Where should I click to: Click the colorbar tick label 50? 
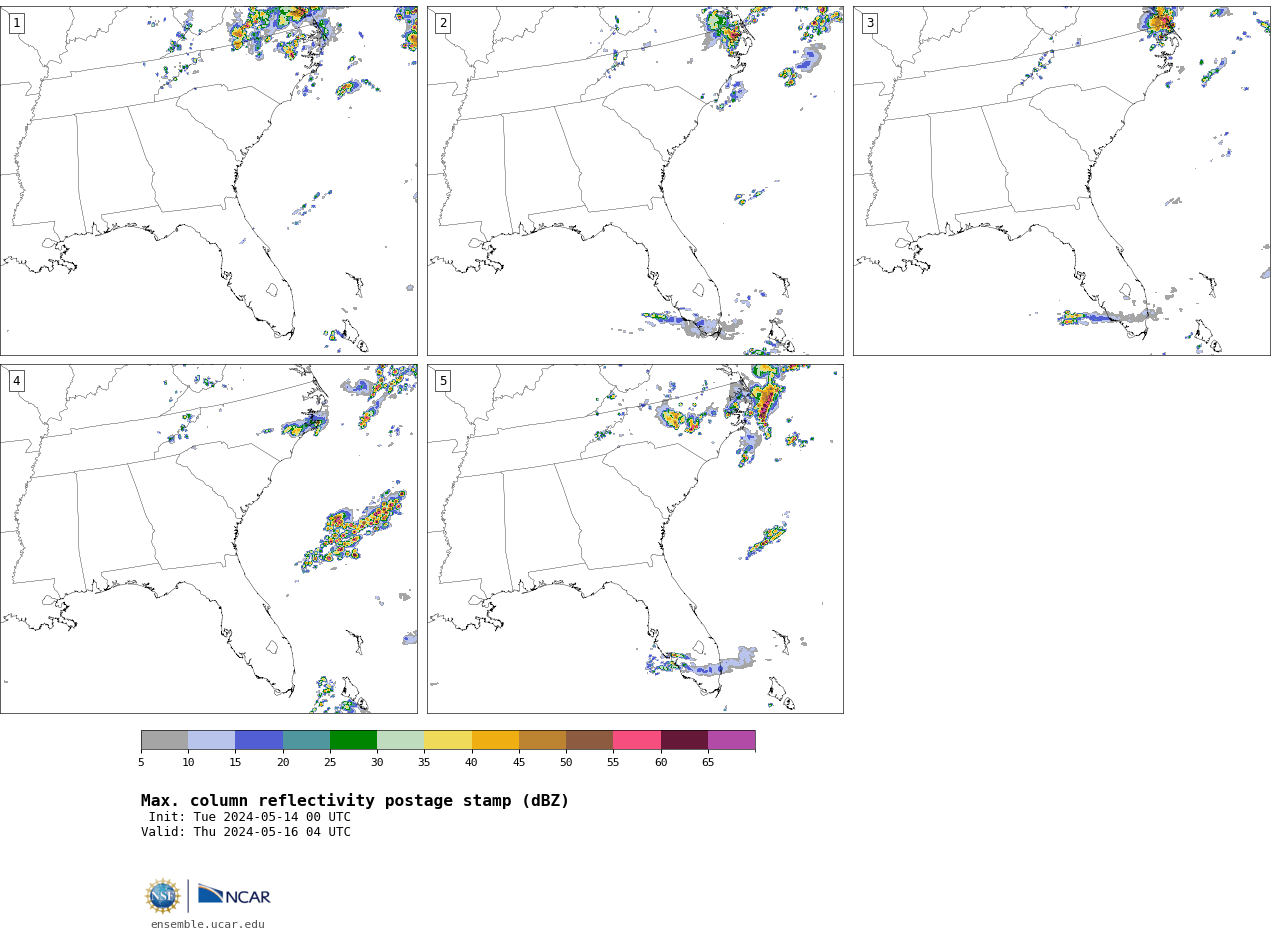(566, 763)
